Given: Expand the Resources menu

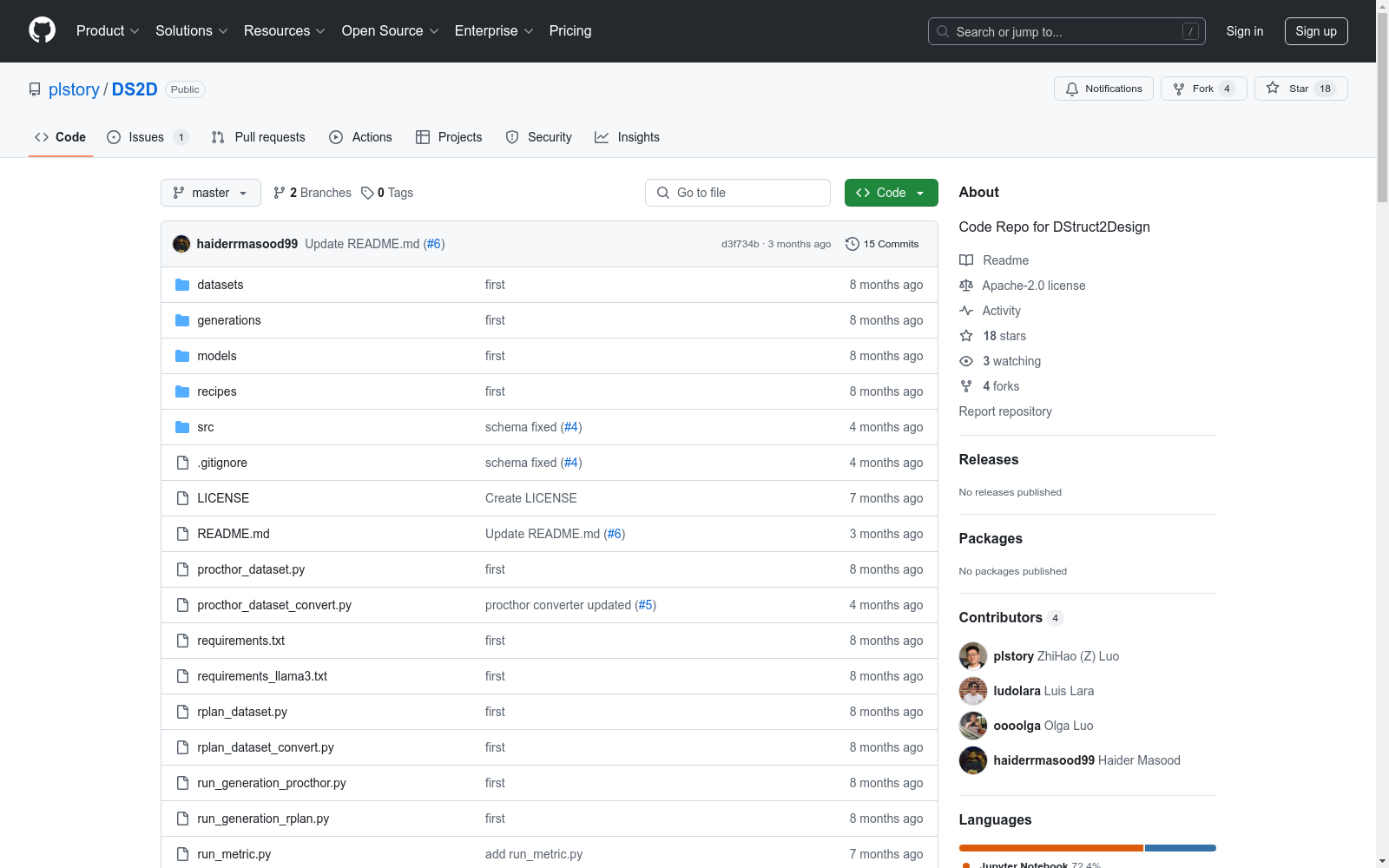Looking at the screenshot, I should 285,31.
